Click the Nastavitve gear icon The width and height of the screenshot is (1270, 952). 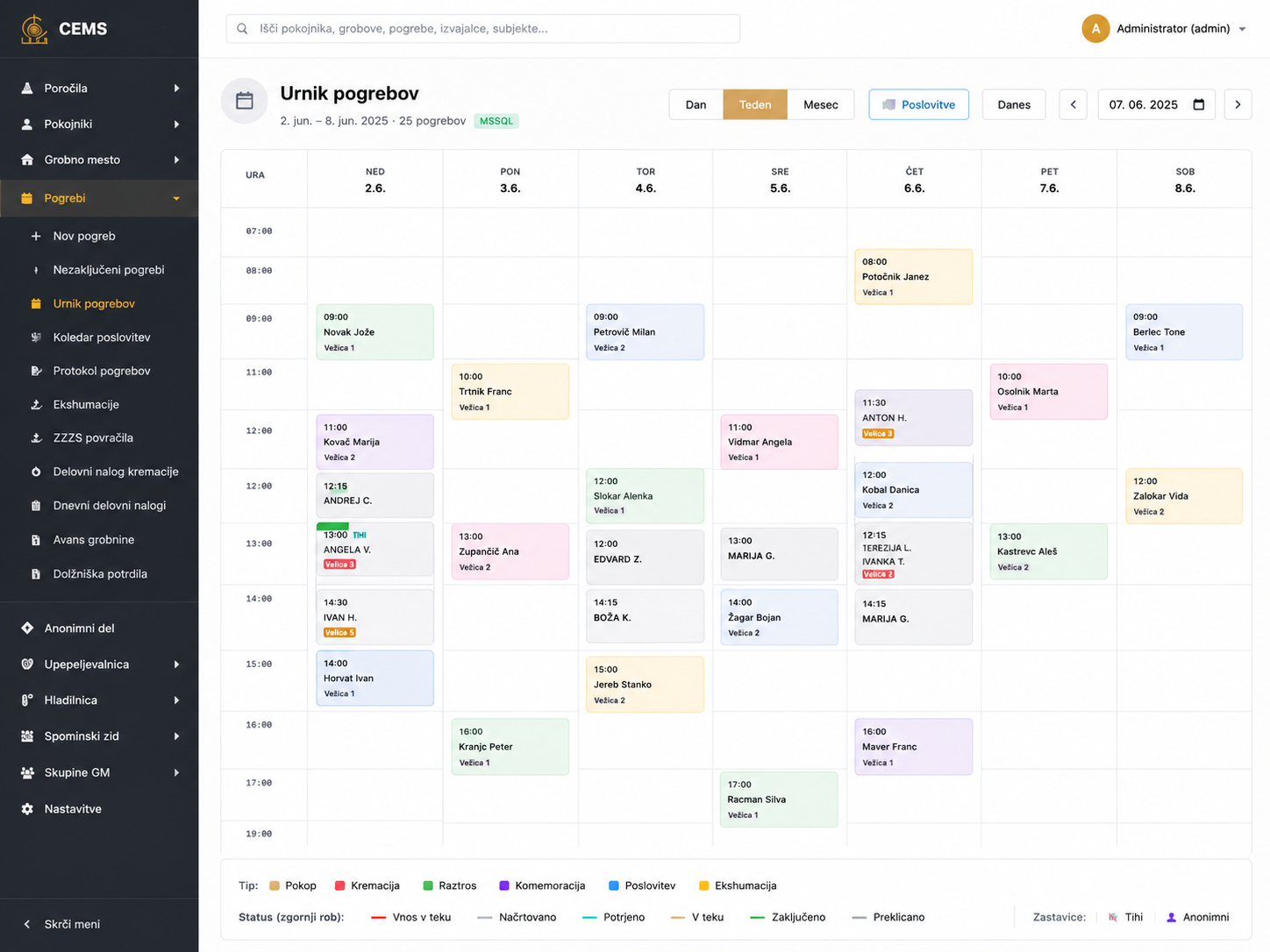(27, 809)
